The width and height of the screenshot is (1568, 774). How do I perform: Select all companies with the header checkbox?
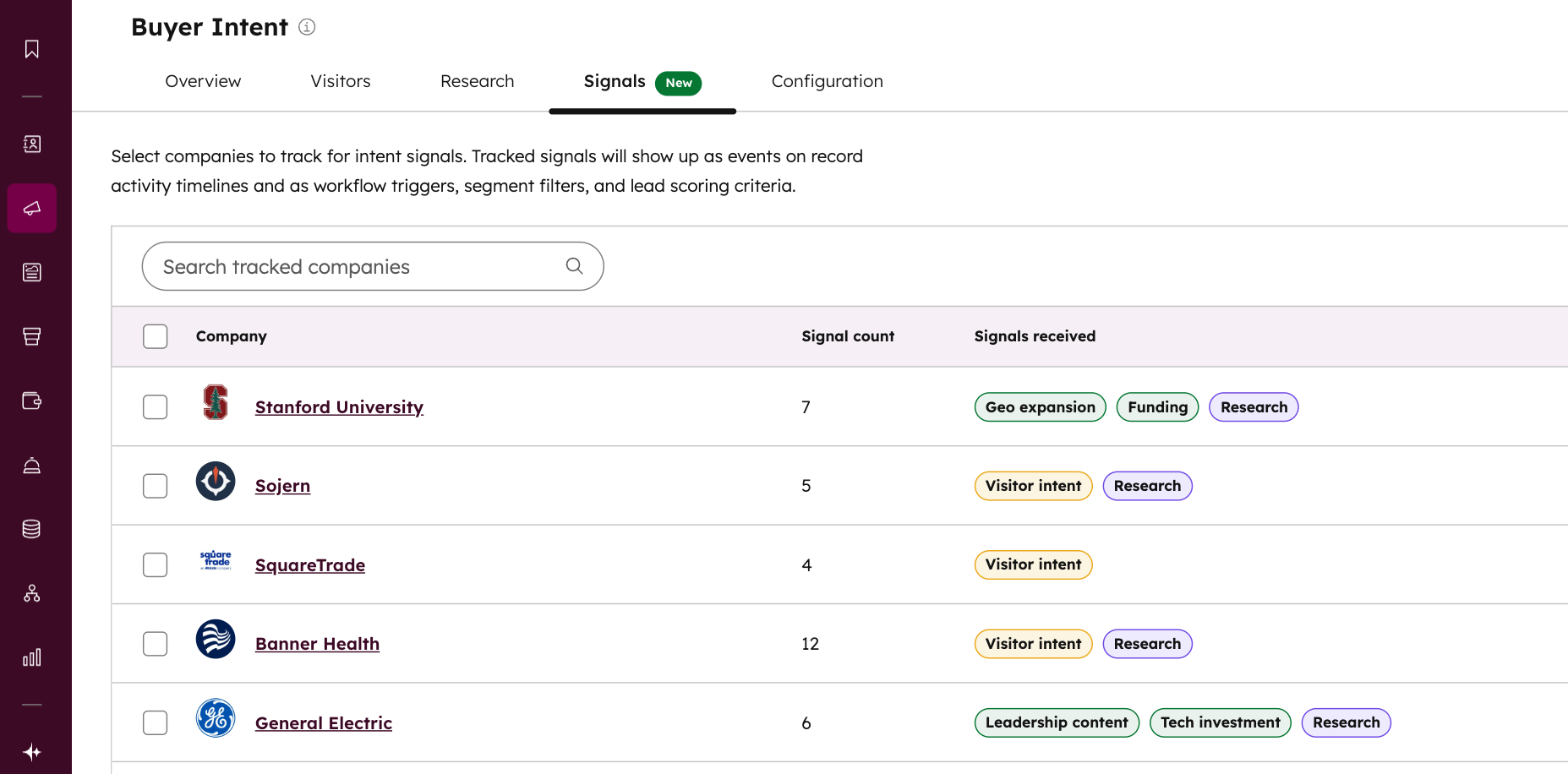(156, 336)
